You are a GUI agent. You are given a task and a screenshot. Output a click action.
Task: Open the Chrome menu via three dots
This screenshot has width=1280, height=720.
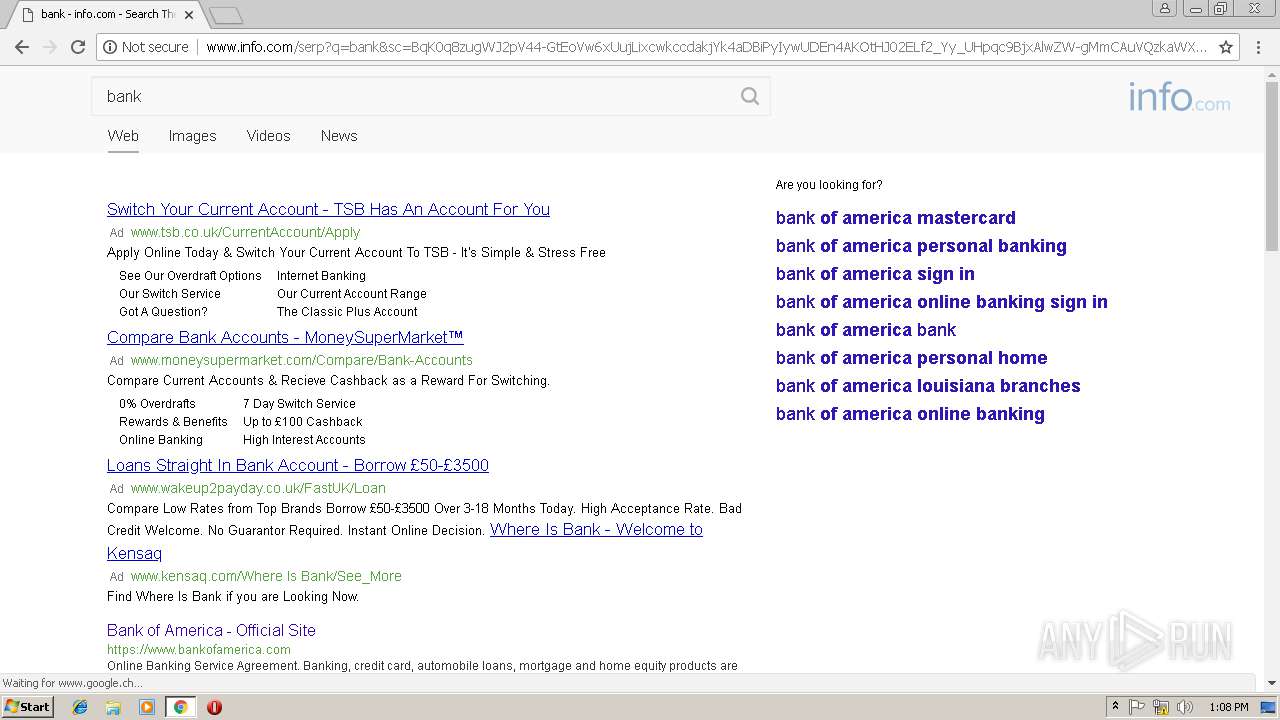coord(1259,47)
